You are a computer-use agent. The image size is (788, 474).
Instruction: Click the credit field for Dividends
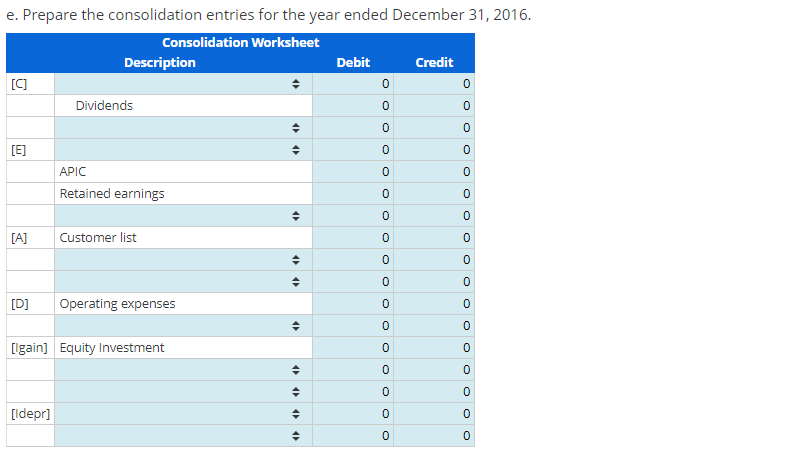pyautogui.click(x=434, y=106)
